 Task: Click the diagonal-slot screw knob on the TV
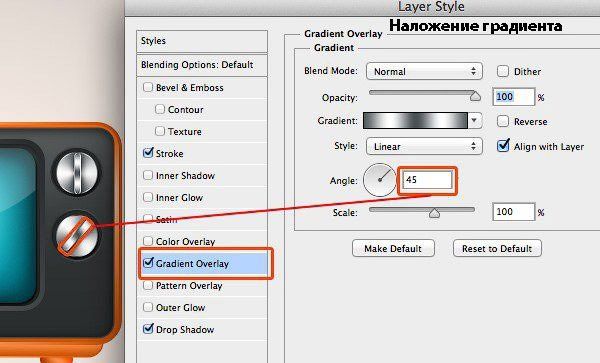[77, 234]
